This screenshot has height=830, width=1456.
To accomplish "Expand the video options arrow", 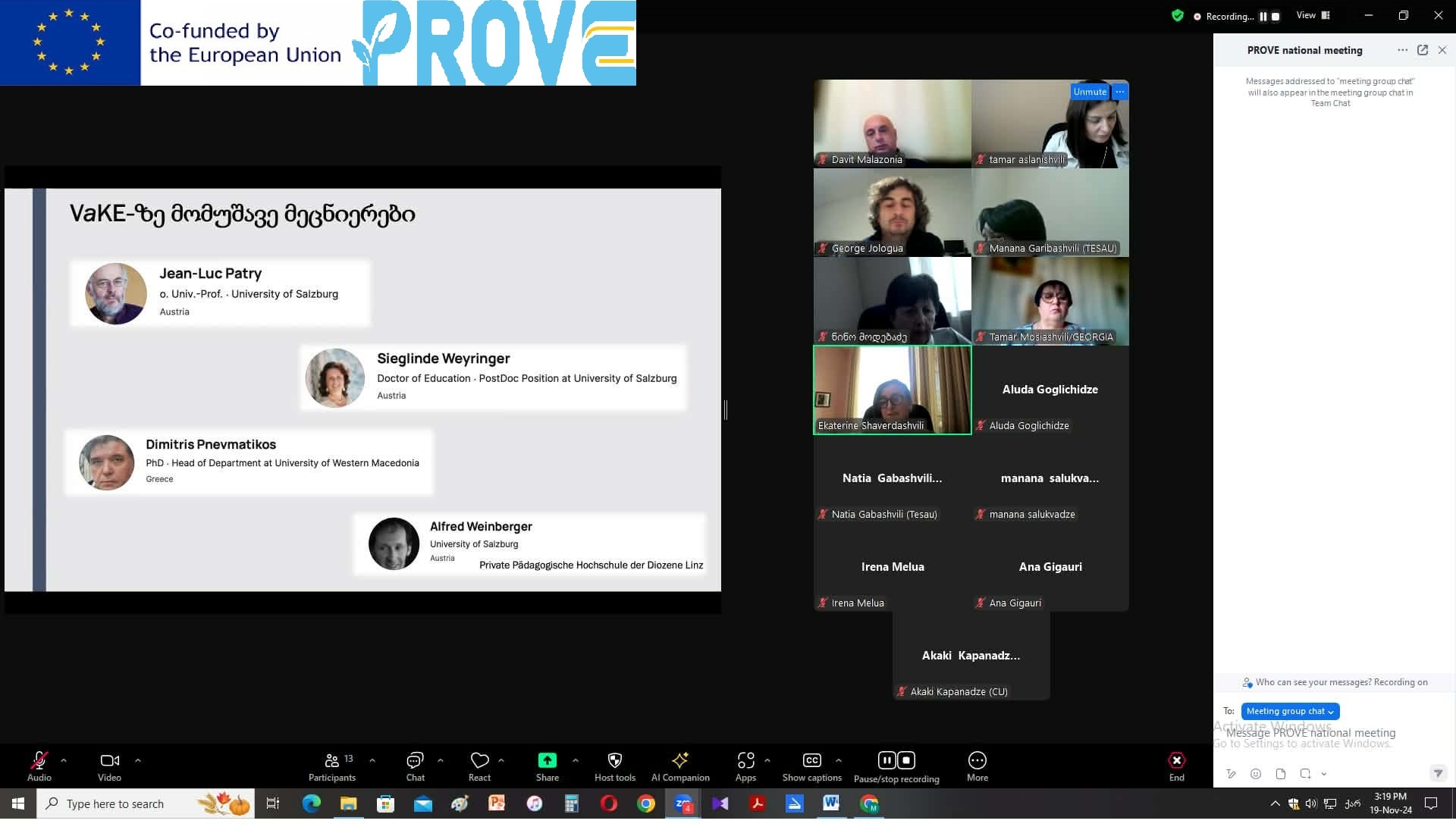I will [137, 760].
